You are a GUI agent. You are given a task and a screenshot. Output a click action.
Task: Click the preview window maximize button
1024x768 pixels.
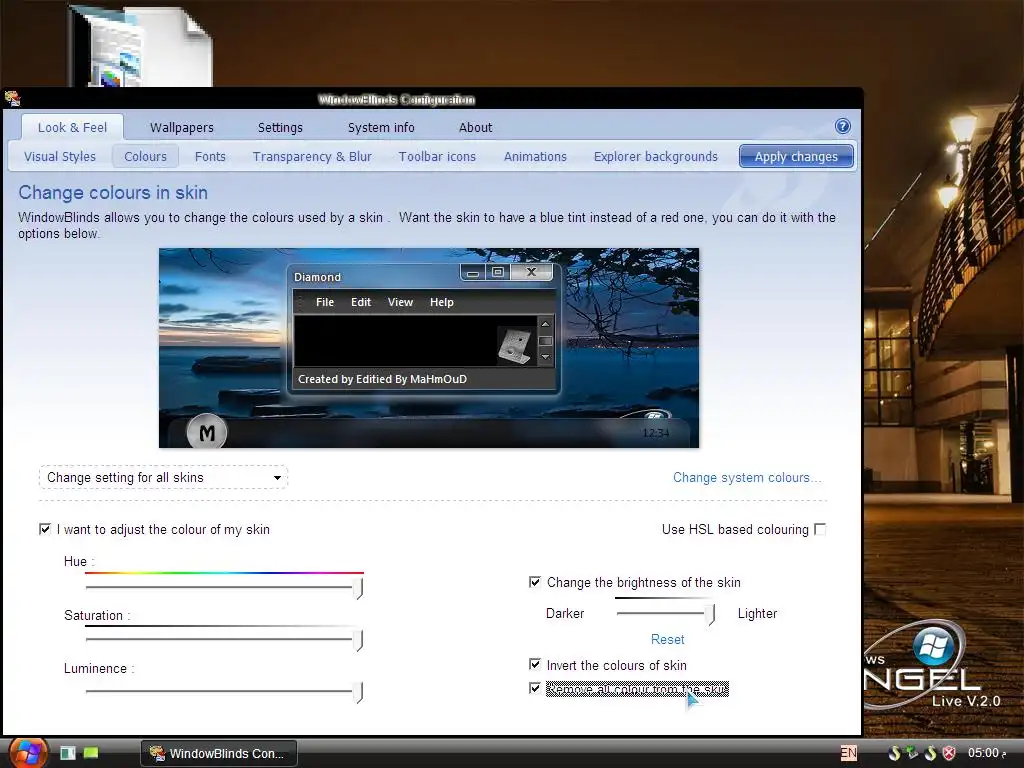point(498,272)
